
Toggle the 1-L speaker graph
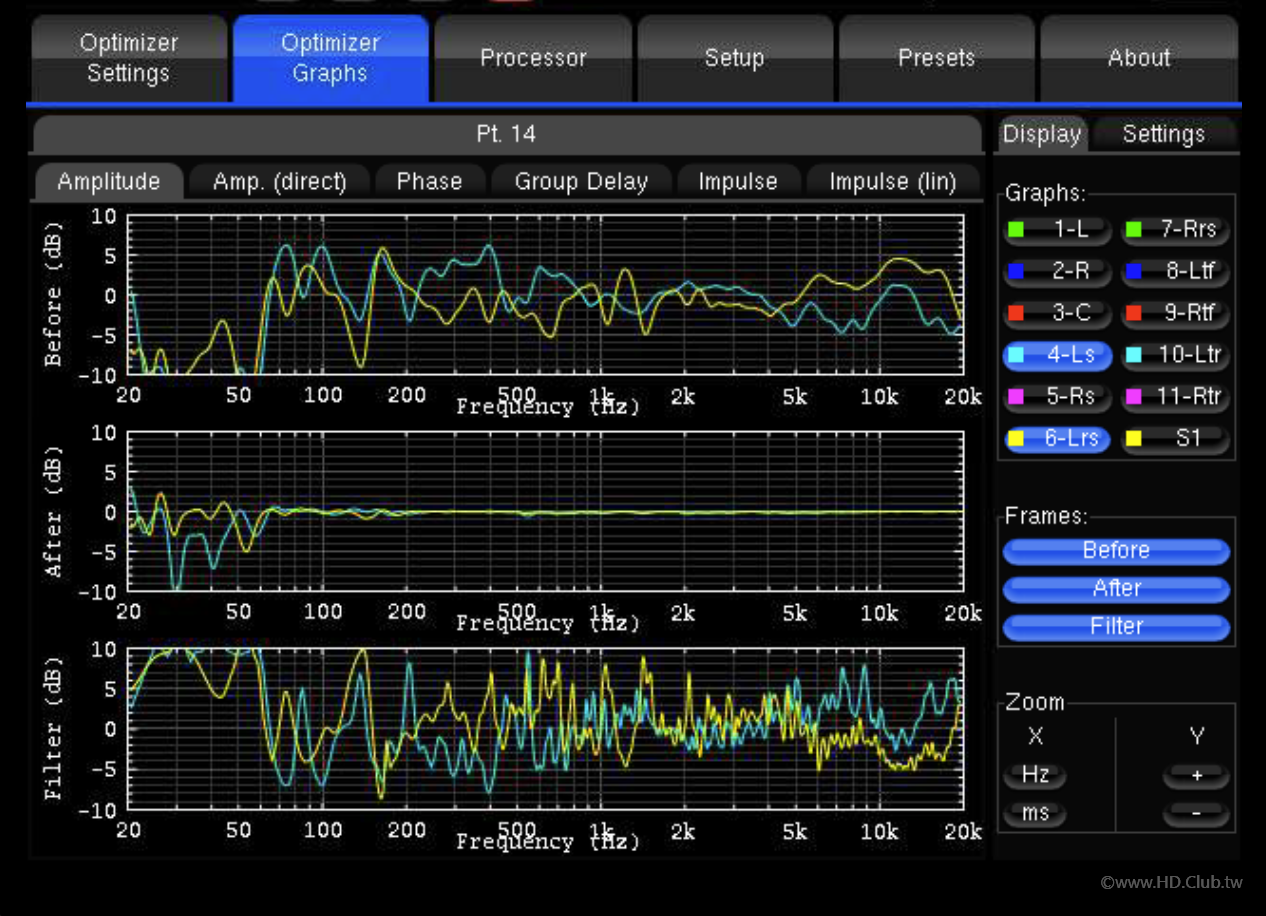[1057, 230]
